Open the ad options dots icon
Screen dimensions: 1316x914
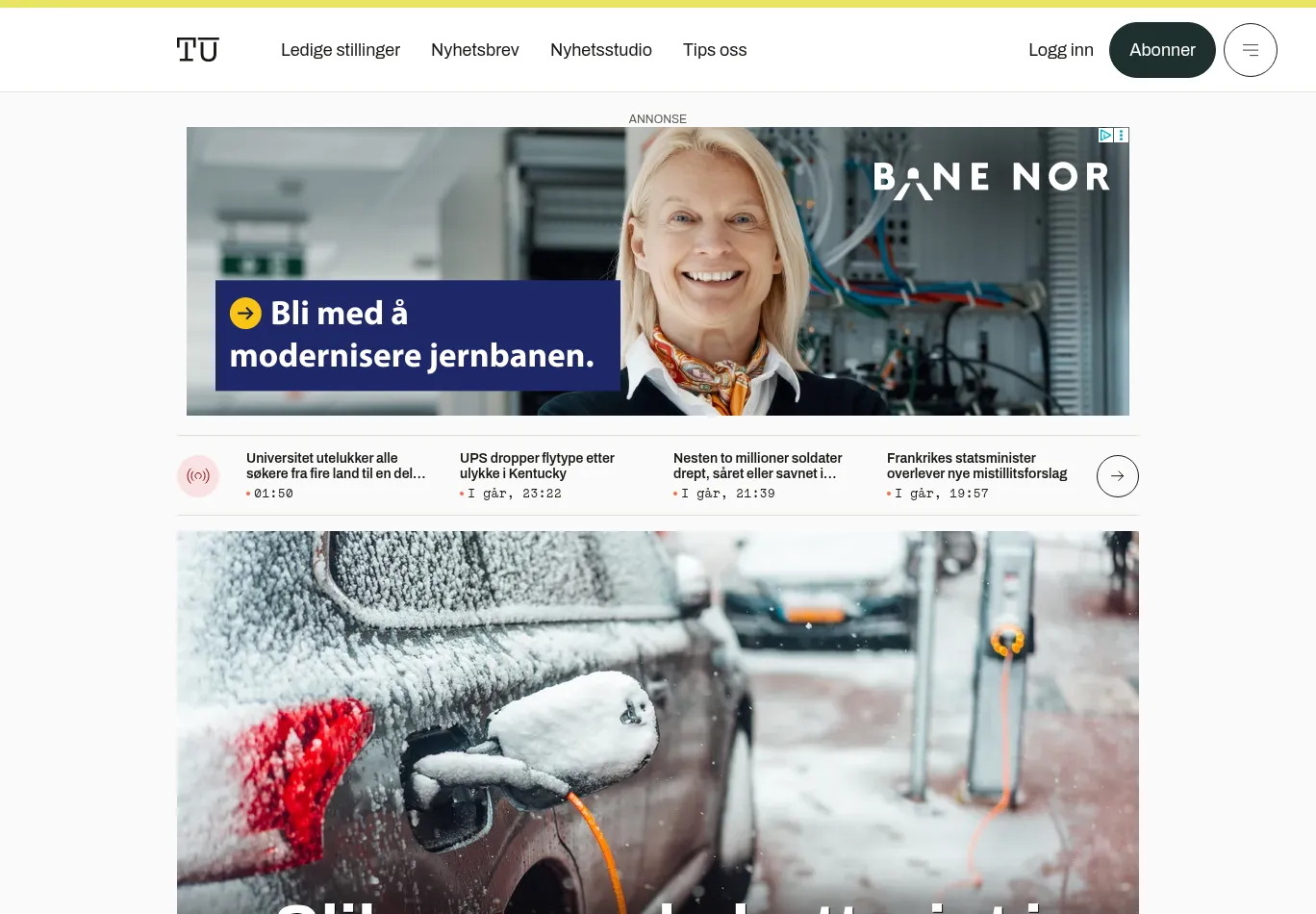coord(1122,136)
